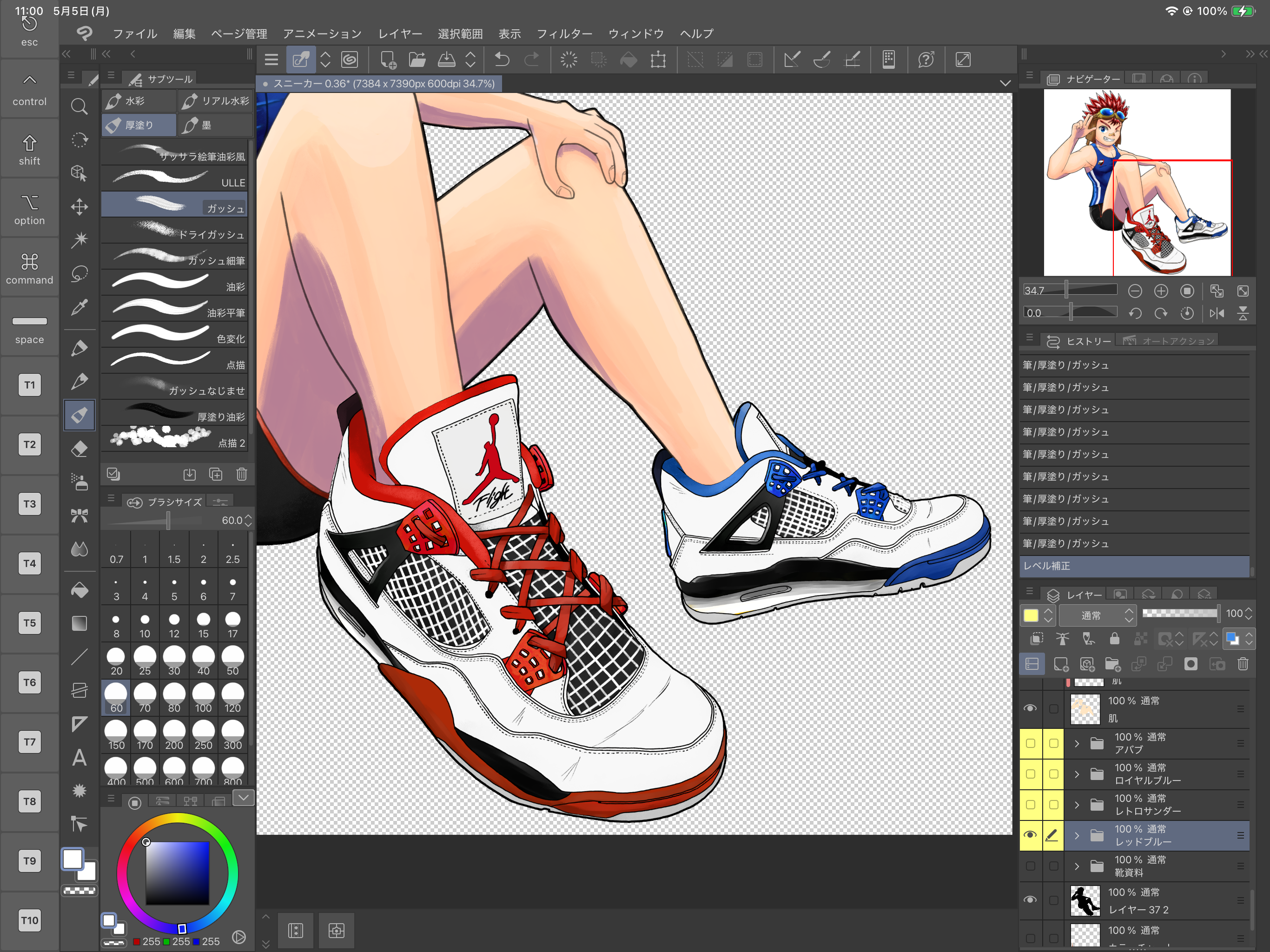Screen dimensions: 1270x952
Task: Click the new raster layer icon
Action: point(1060,664)
